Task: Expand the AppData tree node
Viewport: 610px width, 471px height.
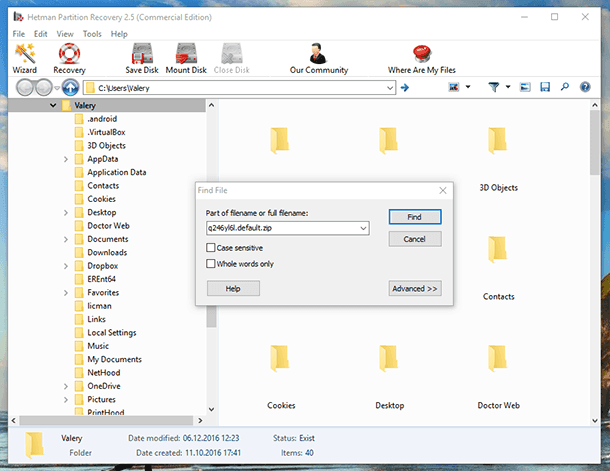Action: 66,159
